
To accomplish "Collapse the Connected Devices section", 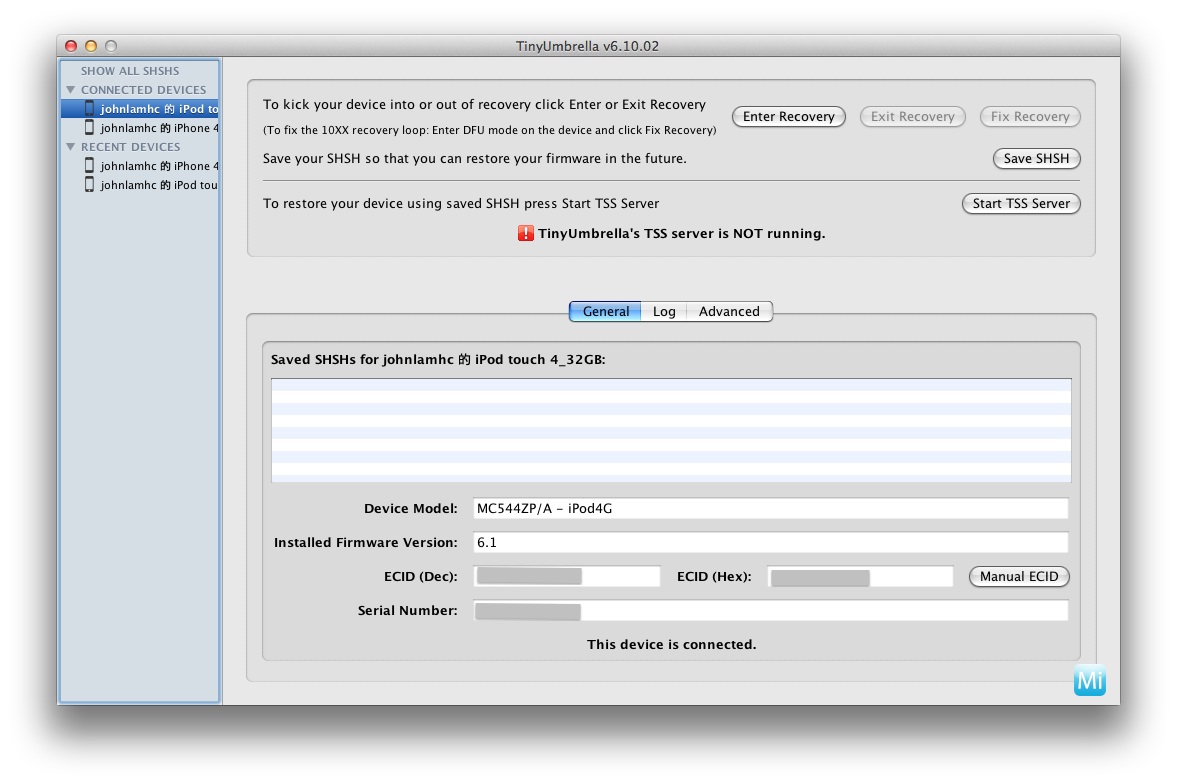I will coord(71,90).
